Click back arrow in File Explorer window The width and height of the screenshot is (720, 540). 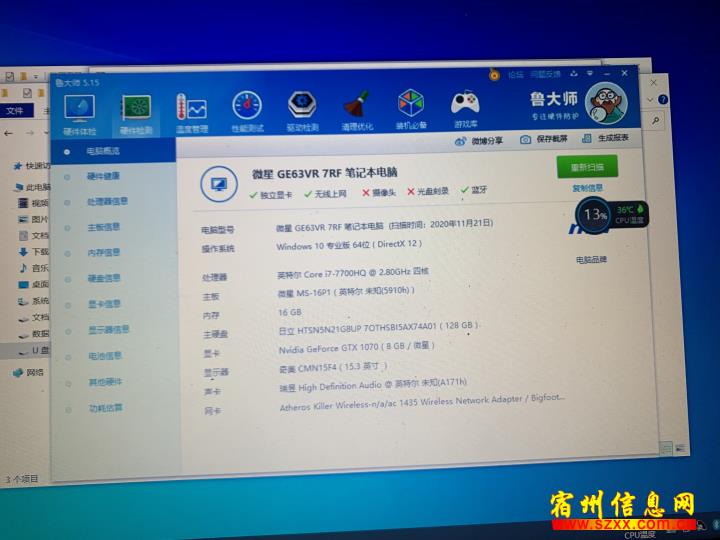8,133
